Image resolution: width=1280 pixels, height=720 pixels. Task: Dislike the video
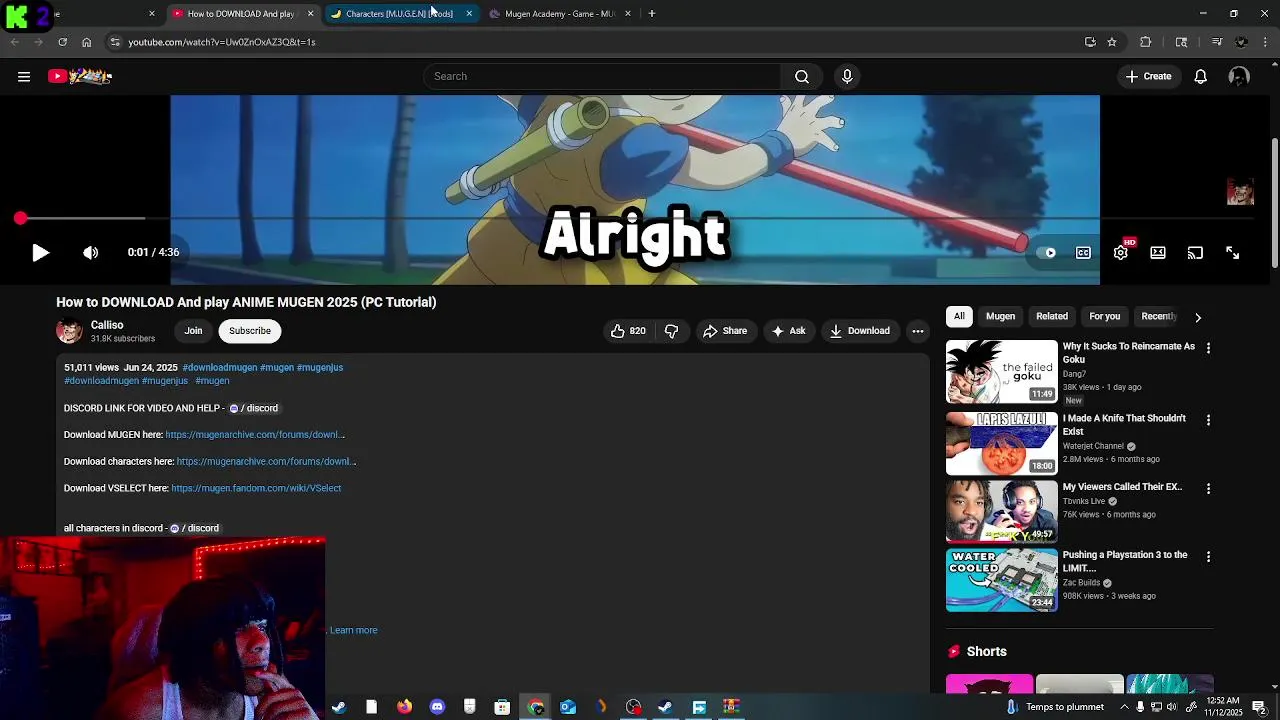(672, 331)
